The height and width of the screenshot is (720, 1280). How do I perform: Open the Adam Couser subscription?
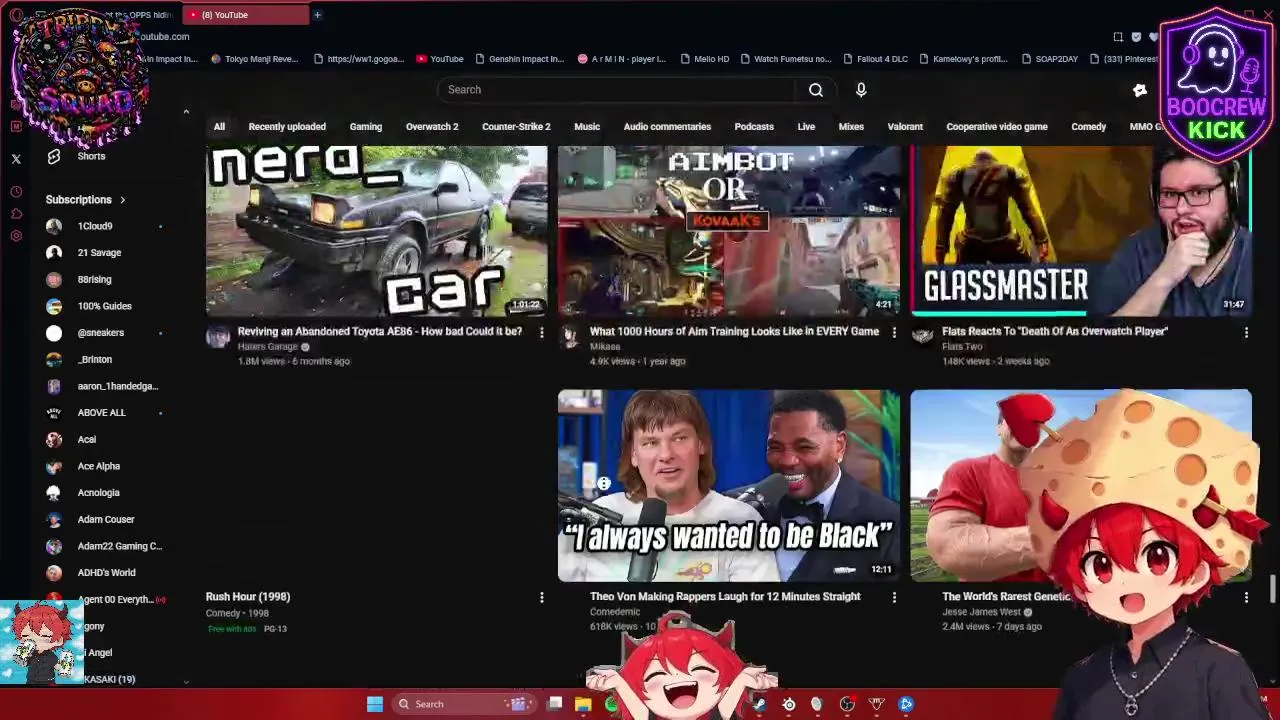pos(105,519)
